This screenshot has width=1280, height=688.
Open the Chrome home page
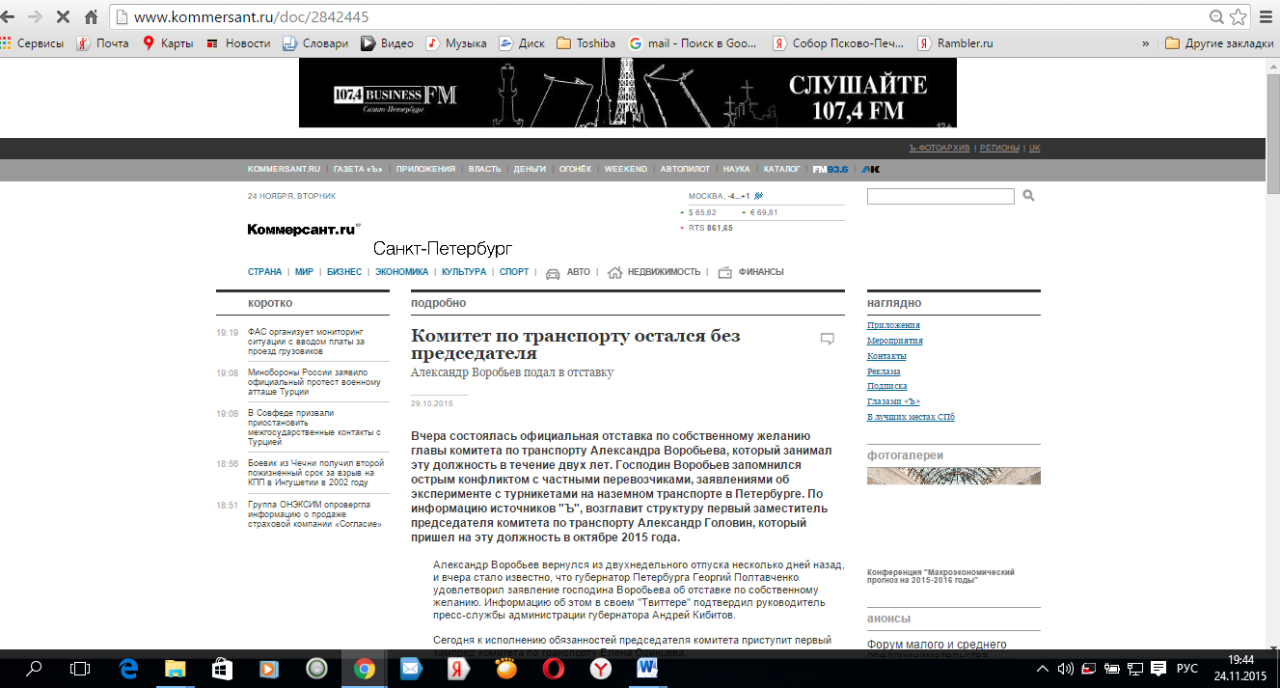click(91, 17)
